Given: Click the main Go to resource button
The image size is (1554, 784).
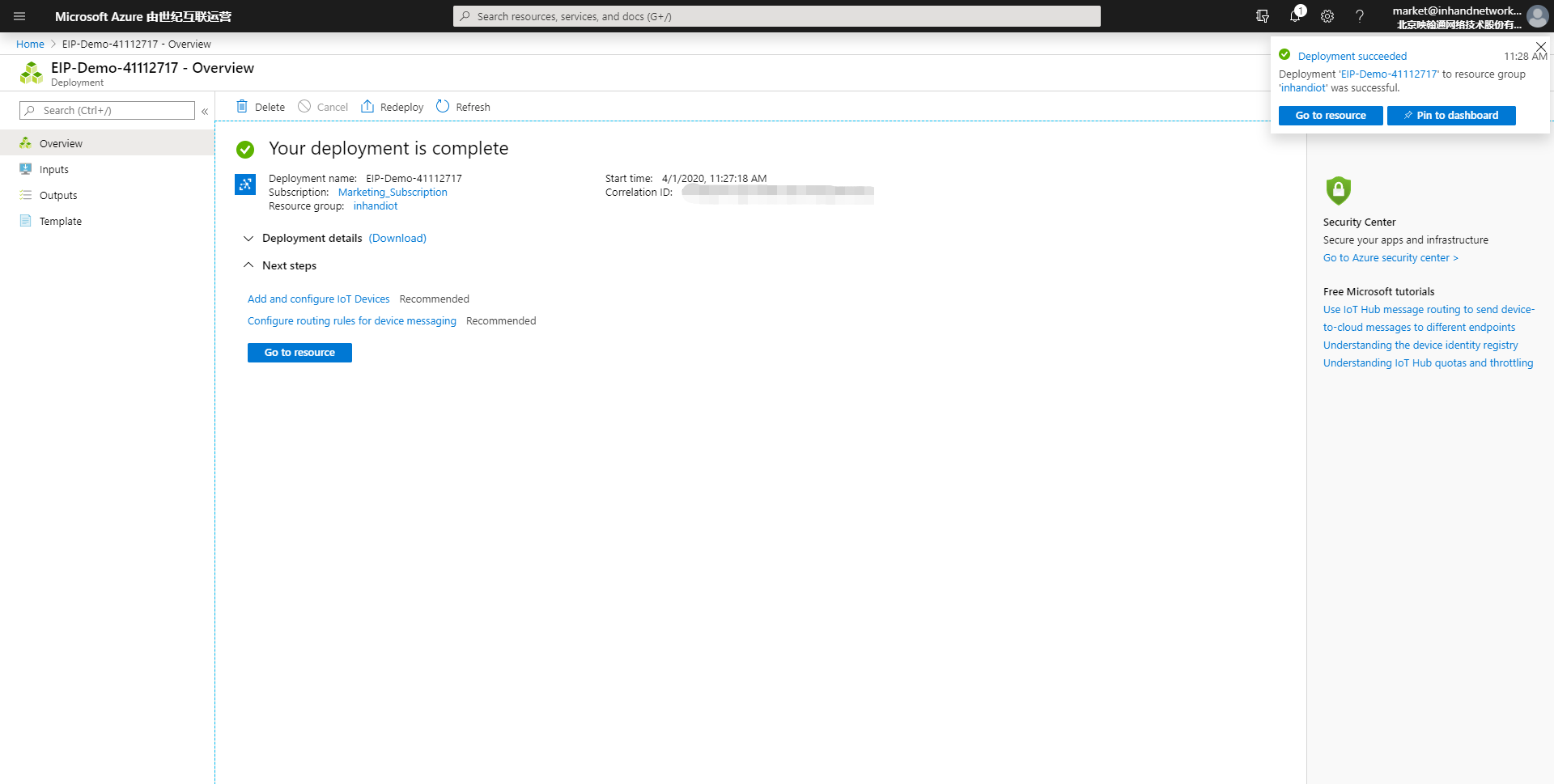Looking at the screenshot, I should click(x=299, y=353).
